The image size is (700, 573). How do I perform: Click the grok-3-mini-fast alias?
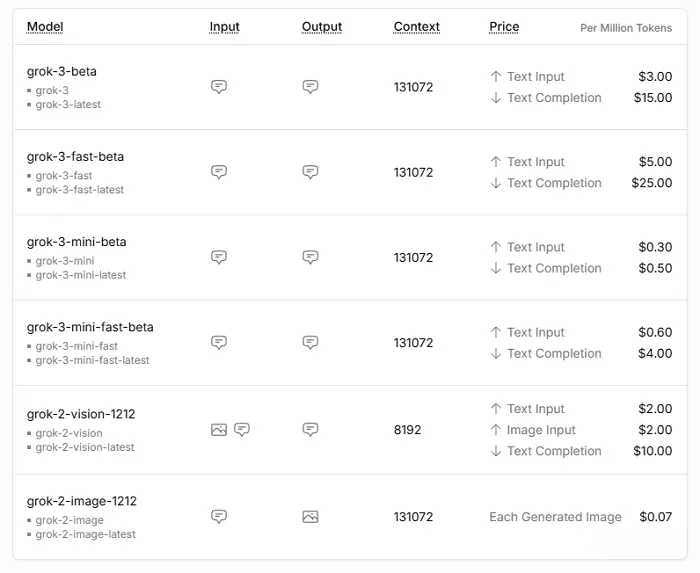coord(76,346)
